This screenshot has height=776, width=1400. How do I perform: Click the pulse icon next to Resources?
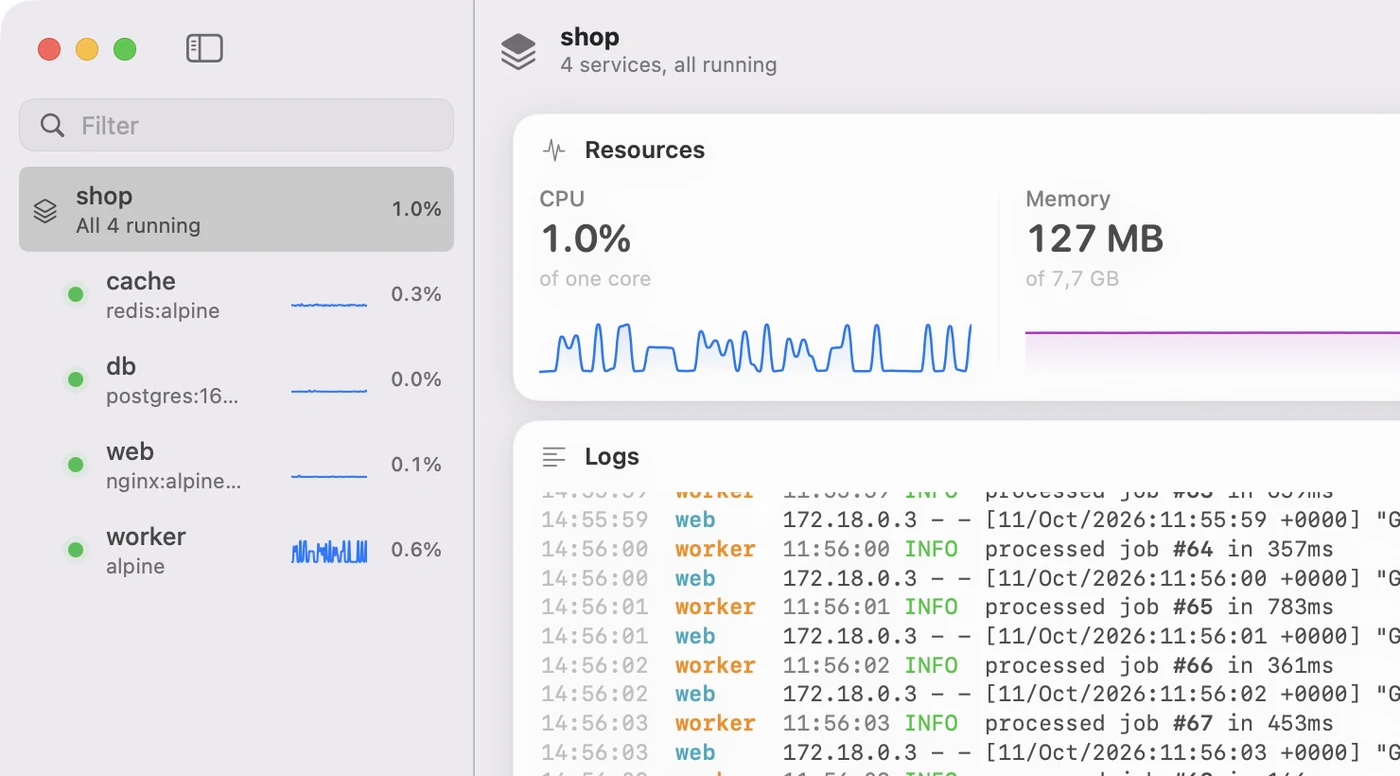click(554, 150)
